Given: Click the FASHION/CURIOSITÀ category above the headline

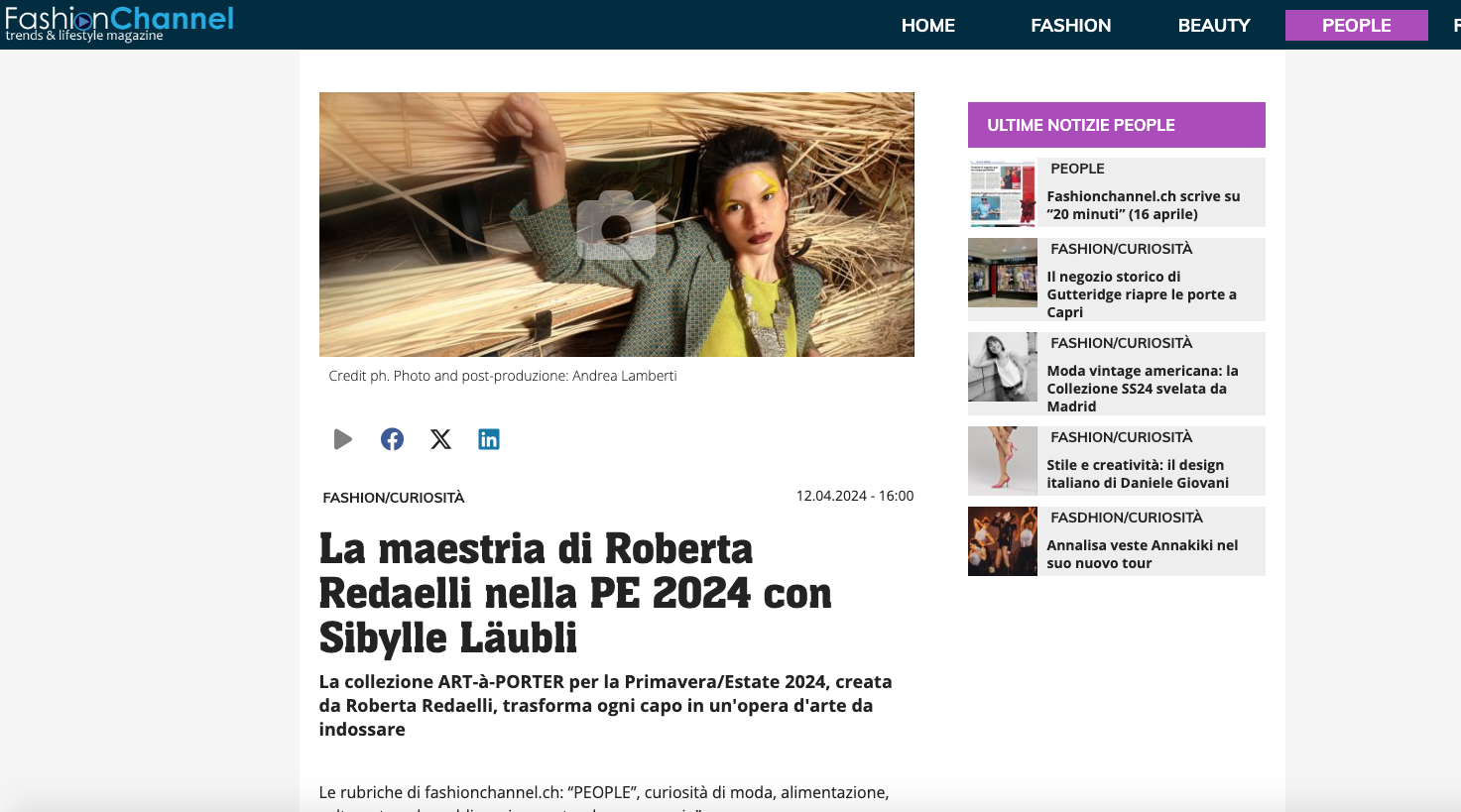Looking at the screenshot, I should [x=394, y=498].
